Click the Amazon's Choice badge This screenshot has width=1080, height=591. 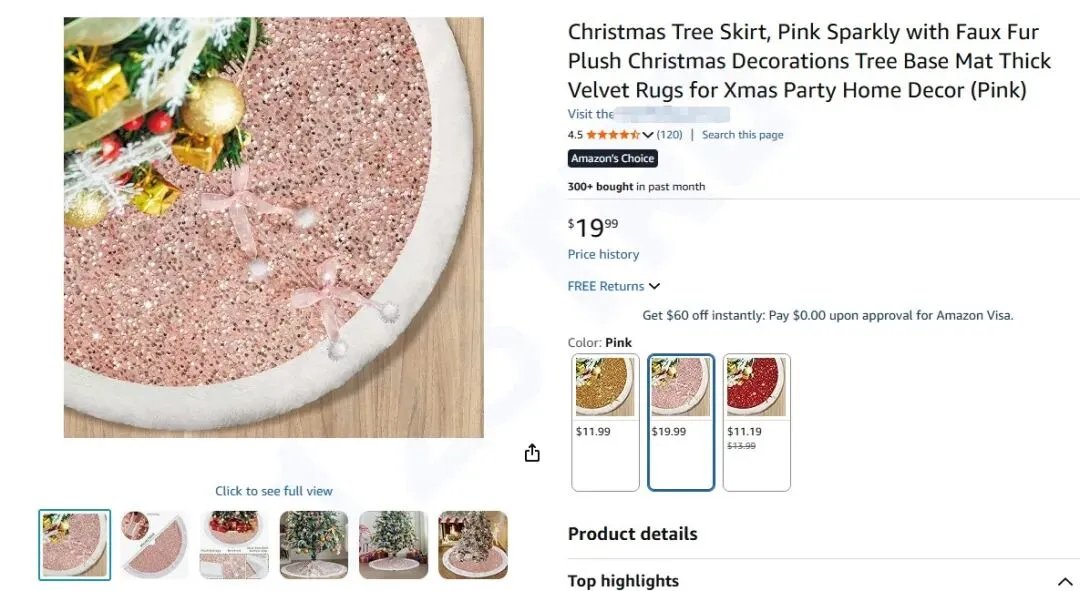pos(613,158)
